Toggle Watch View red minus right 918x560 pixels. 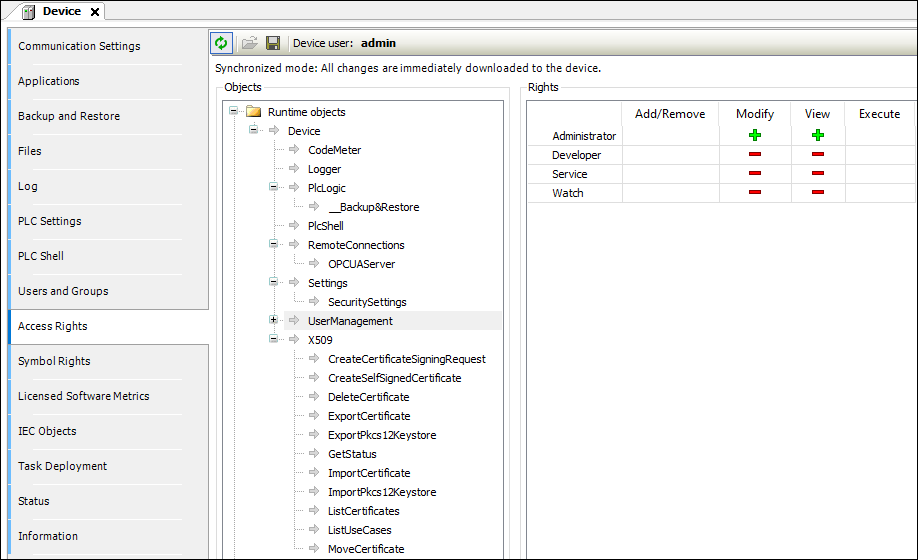click(817, 193)
